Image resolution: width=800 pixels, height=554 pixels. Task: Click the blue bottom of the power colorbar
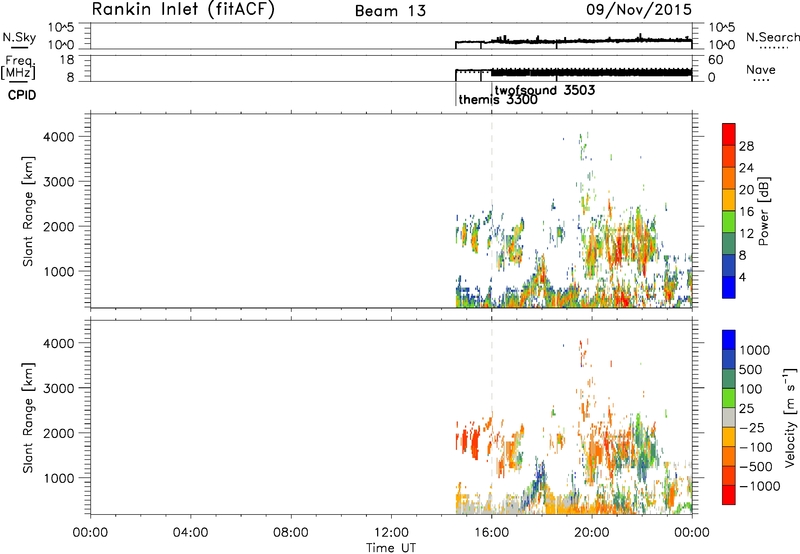[729, 287]
